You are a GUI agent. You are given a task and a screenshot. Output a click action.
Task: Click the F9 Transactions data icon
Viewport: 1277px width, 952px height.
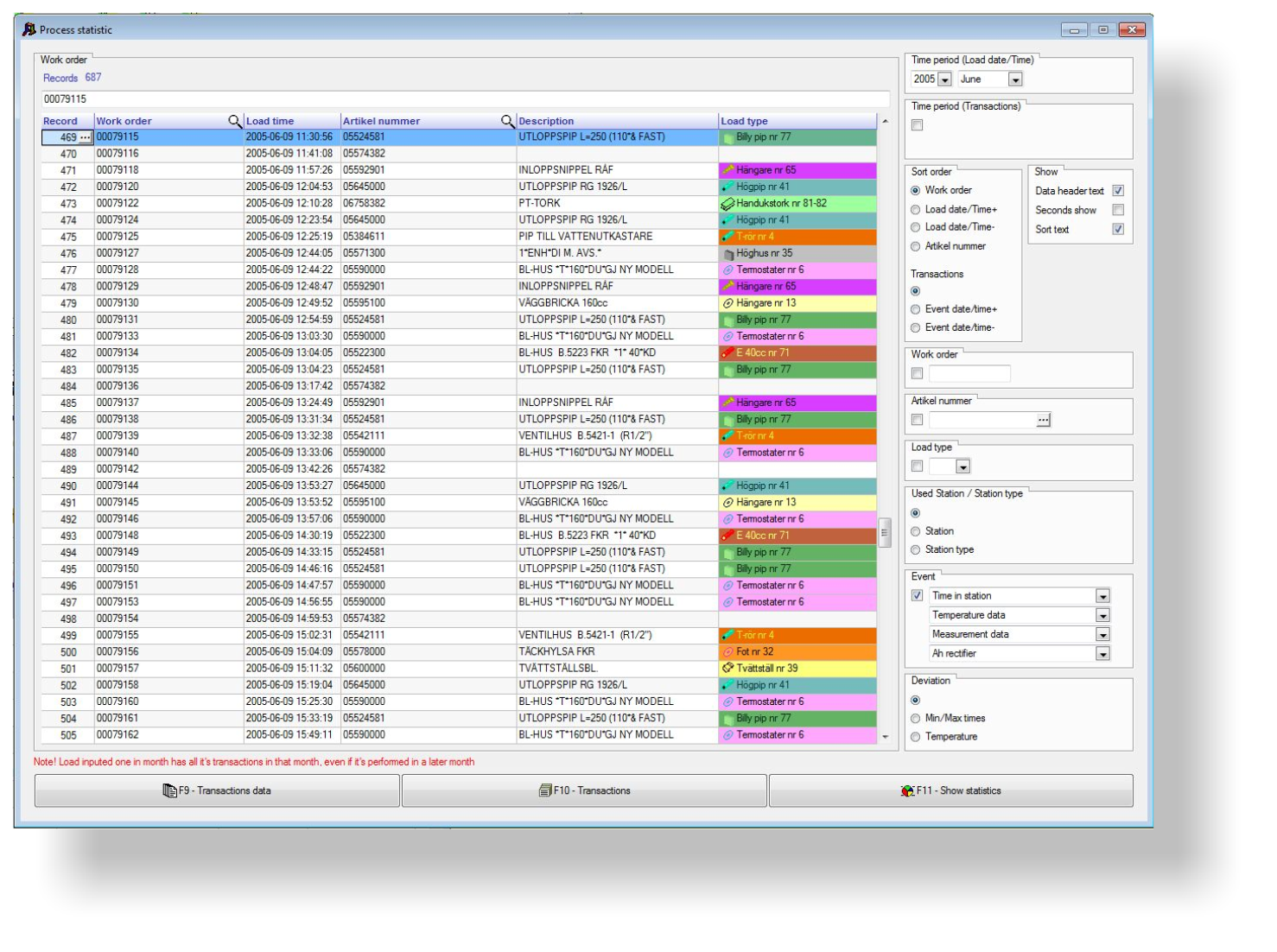(x=169, y=790)
